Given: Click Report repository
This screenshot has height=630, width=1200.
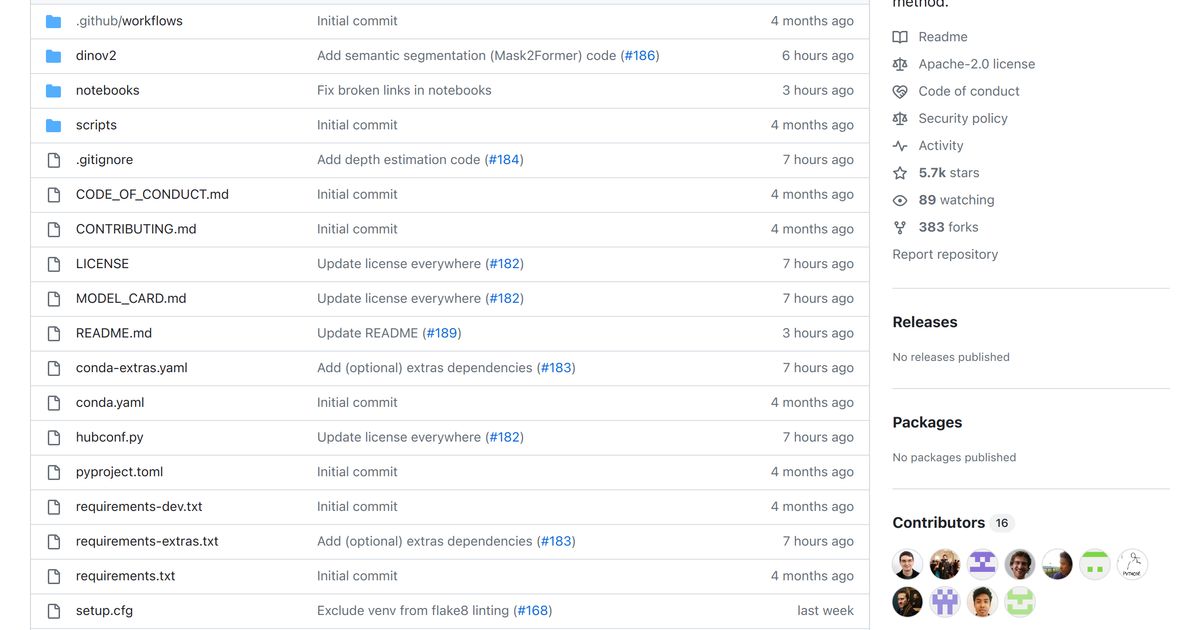Looking at the screenshot, I should (x=944, y=254).
